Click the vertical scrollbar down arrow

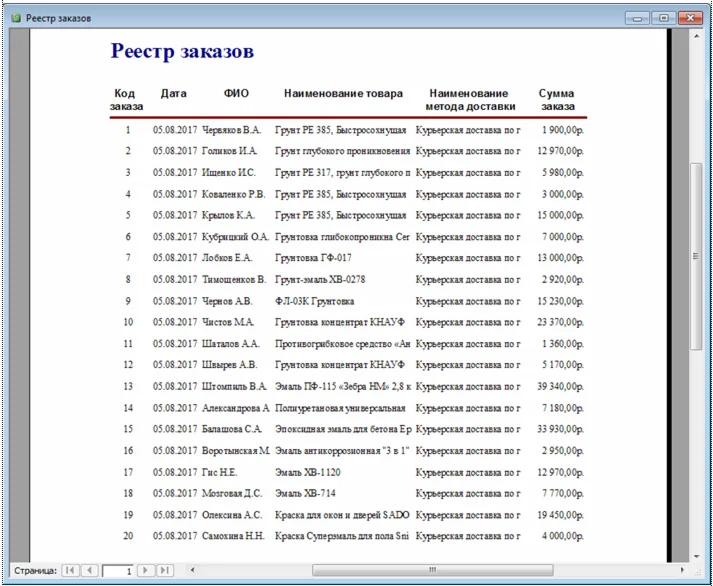tap(696, 556)
